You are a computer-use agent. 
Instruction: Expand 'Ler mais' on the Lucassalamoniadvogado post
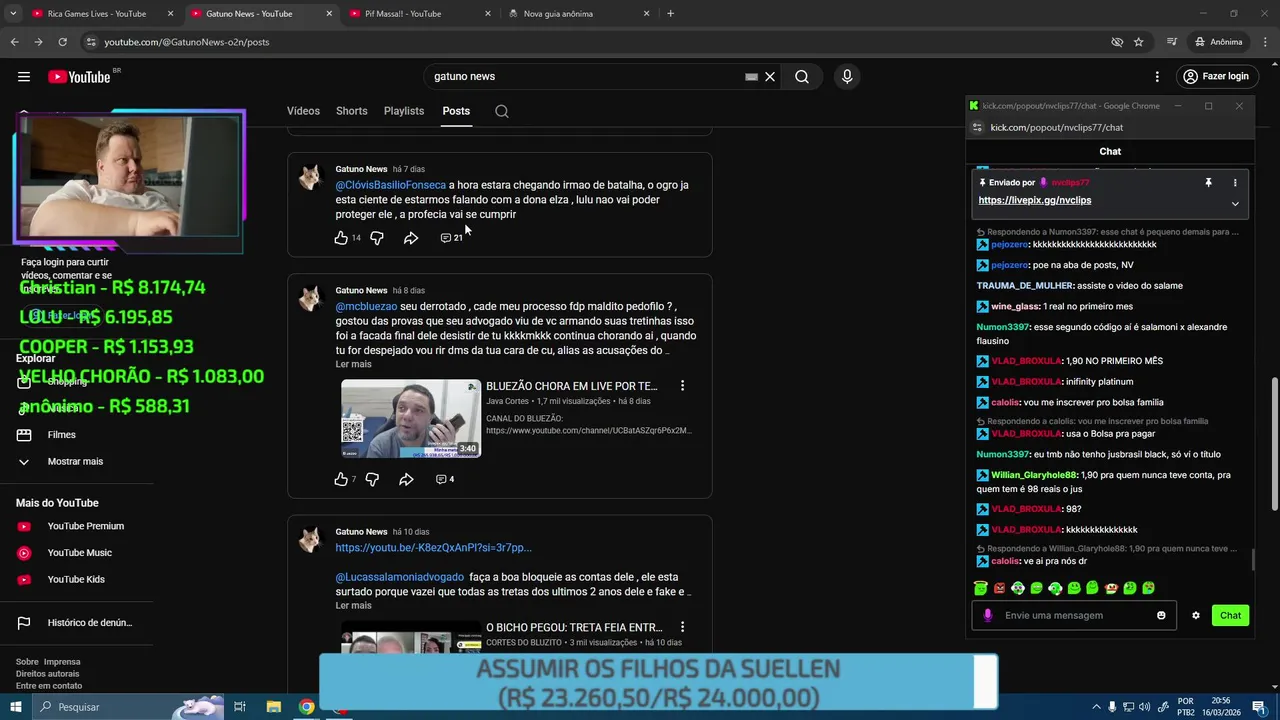click(353, 606)
